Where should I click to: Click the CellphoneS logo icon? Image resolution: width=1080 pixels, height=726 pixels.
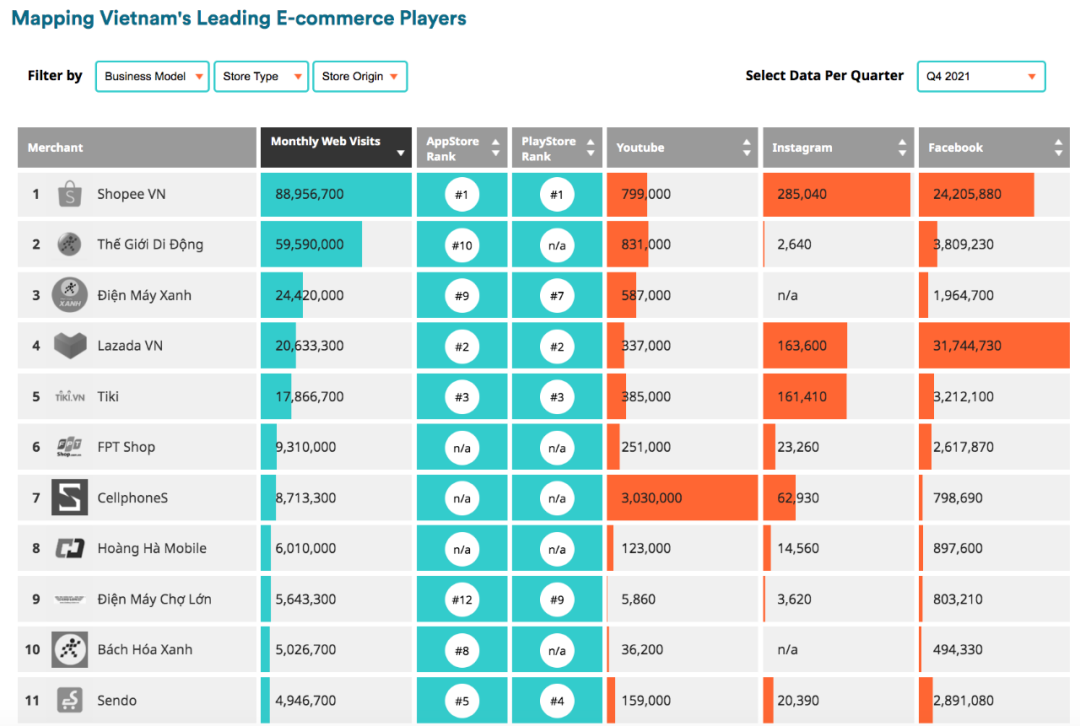69,497
